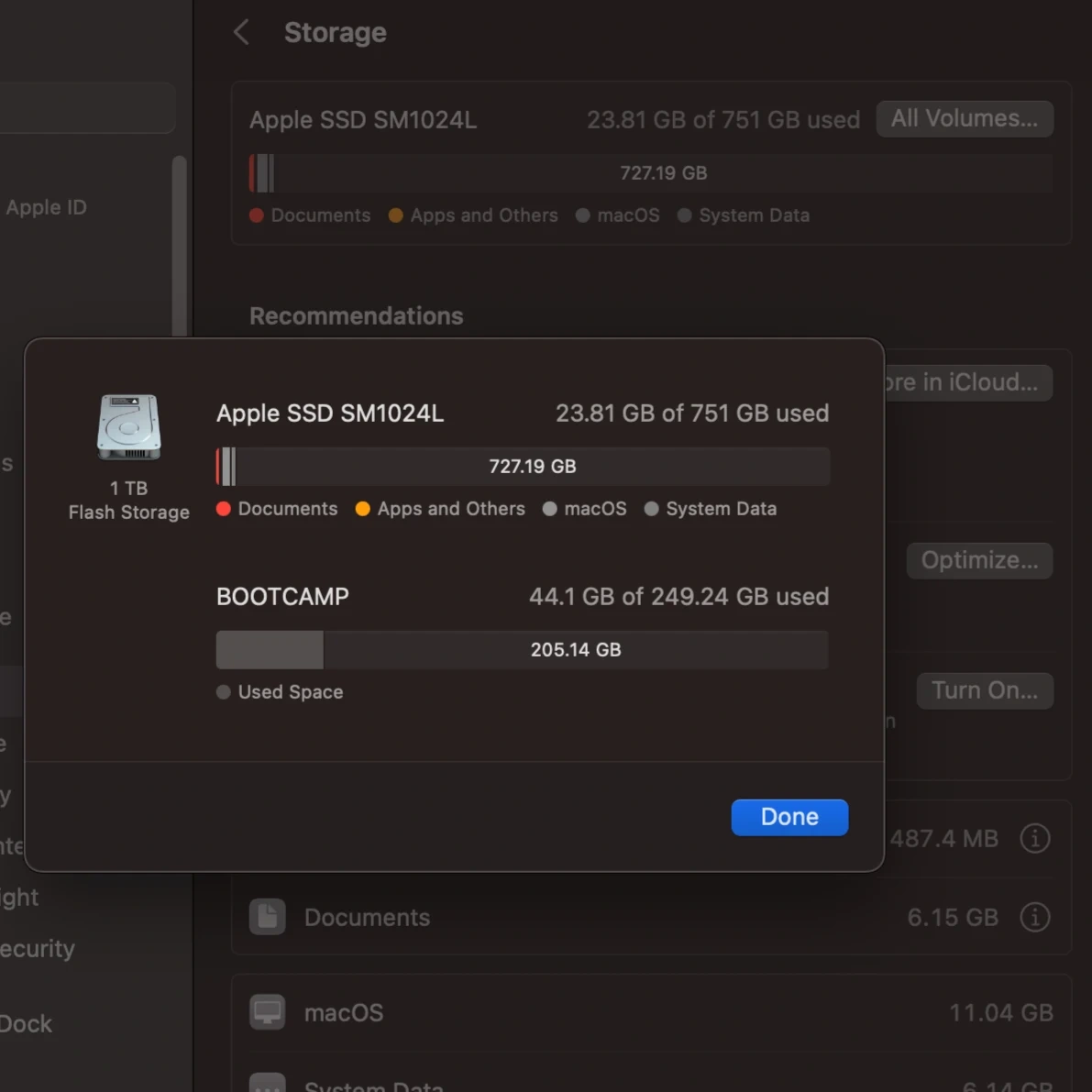Click the sidebar search field

point(87,108)
